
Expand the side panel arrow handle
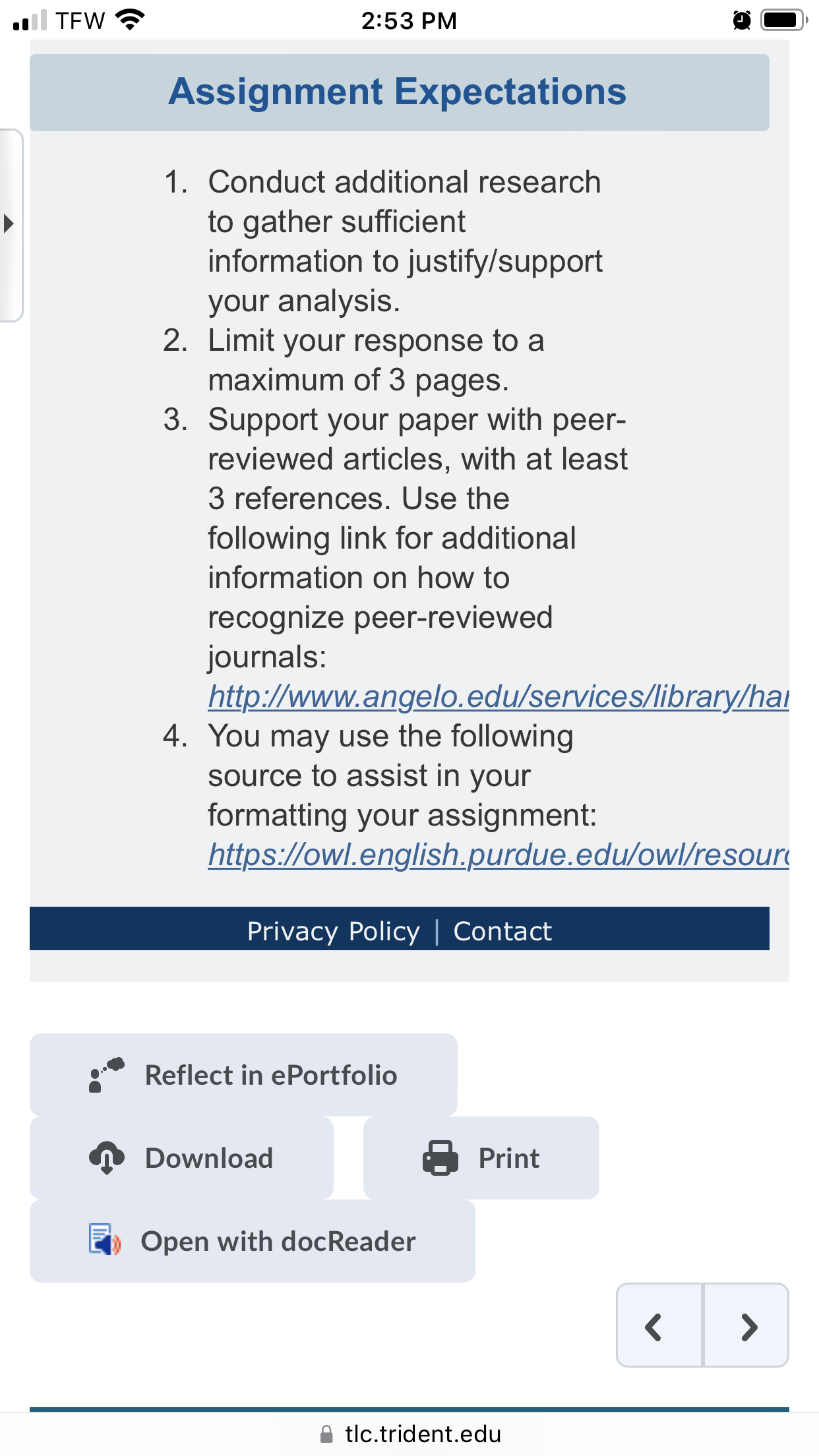10,224
